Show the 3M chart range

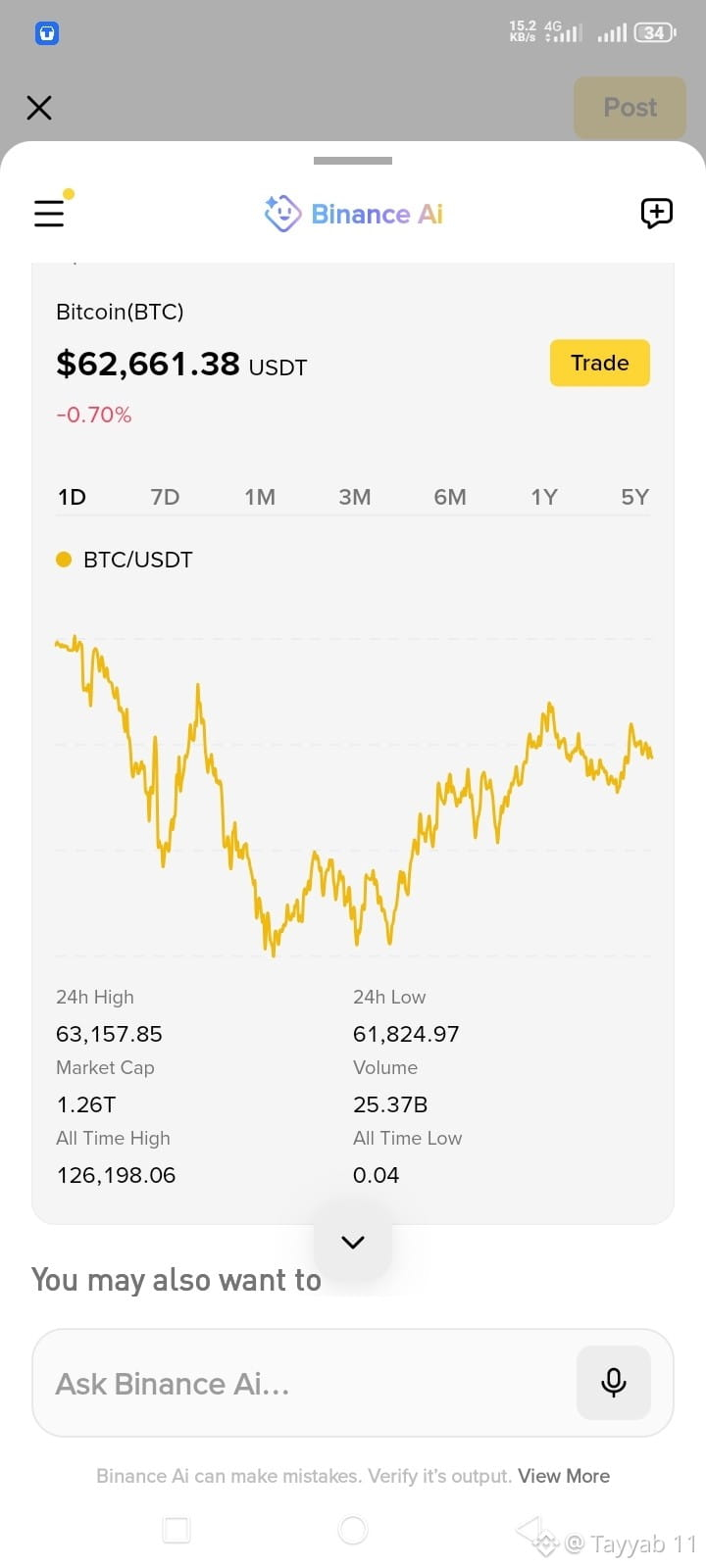click(355, 497)
